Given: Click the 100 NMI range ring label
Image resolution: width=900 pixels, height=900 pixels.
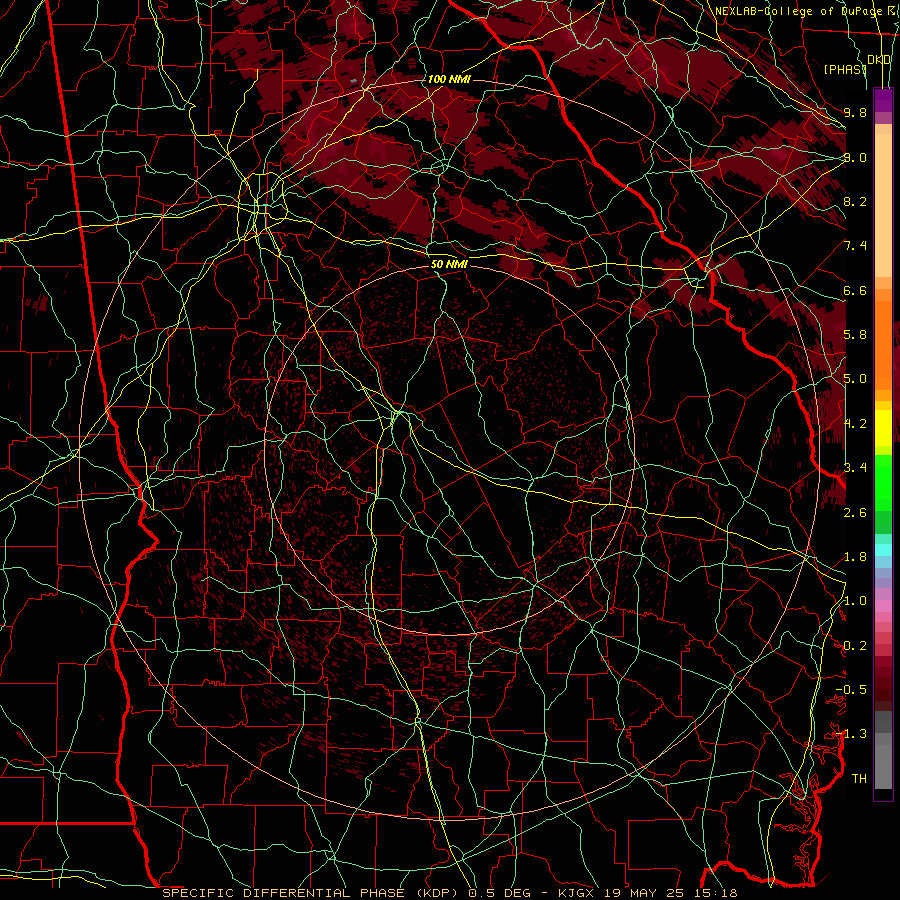Looking at the screenshot, I should coord(449,79).
